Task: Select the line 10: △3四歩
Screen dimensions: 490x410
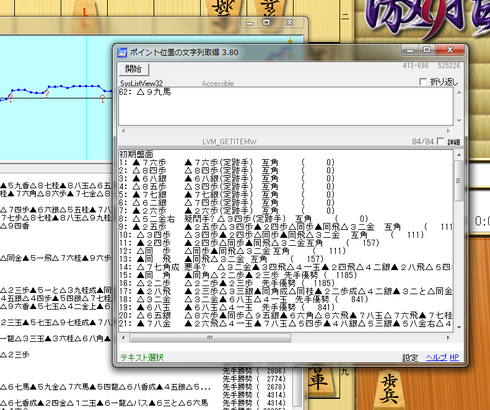Action: click(x=272, y=235)
